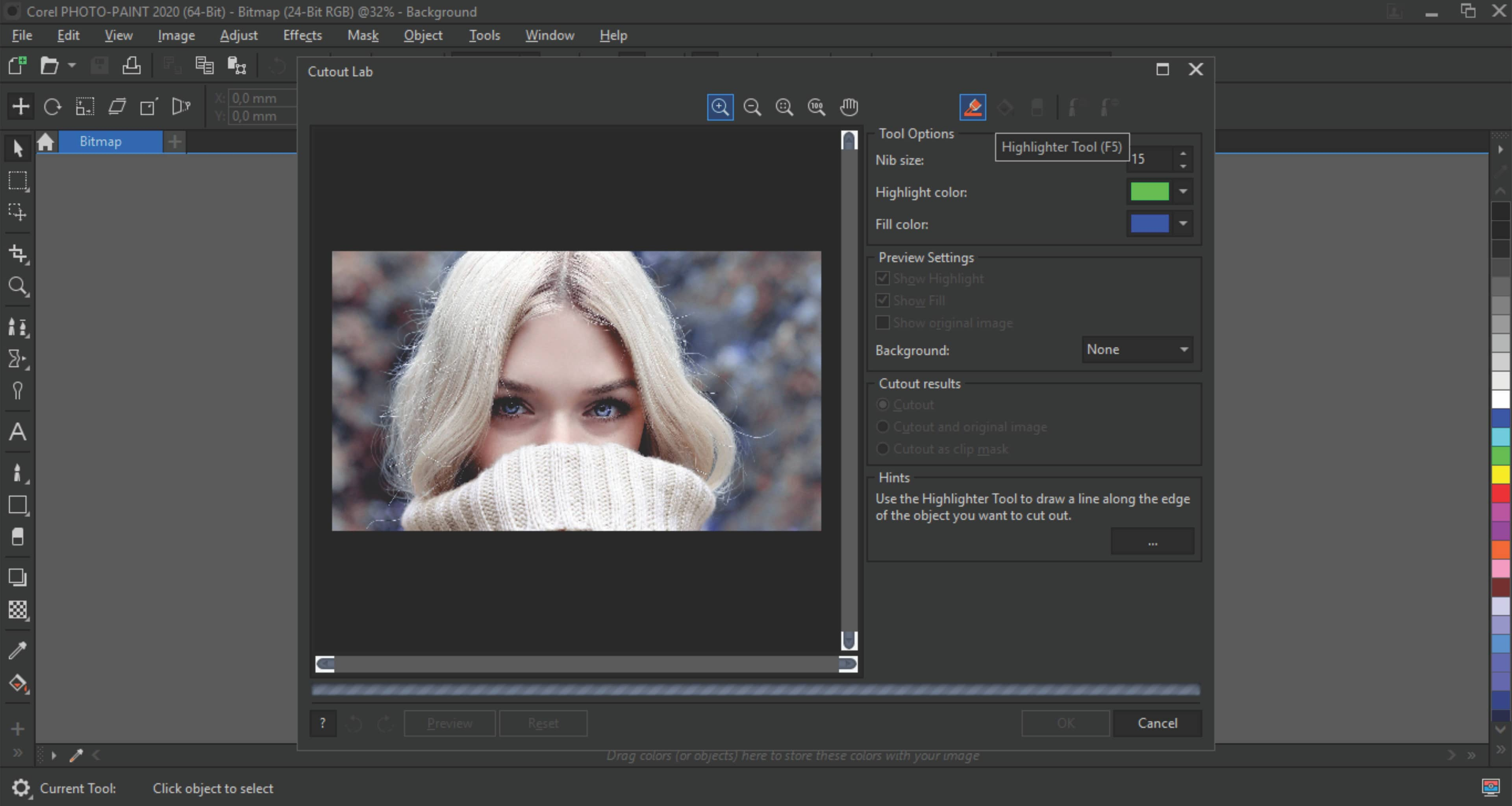Expand the Background dropdown
Image resolution: width=1512 pixels, height=806 pixels.
coord(1184,349)
